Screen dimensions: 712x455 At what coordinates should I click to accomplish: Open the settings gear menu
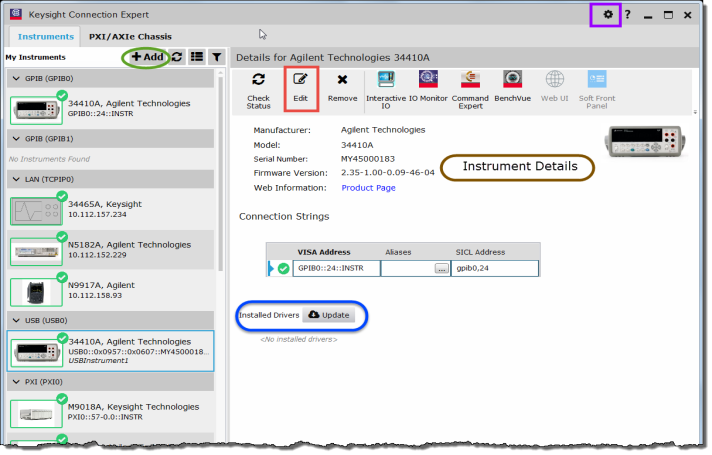[607, 15]
